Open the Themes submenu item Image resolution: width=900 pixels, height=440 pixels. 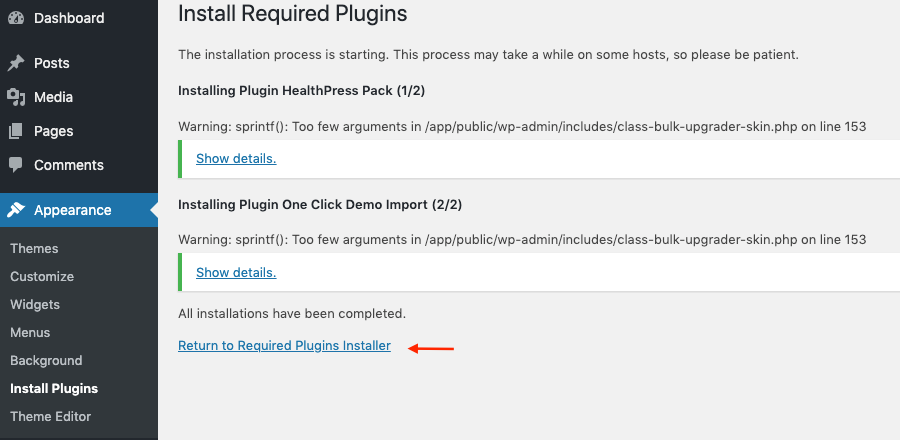(34, 248)
